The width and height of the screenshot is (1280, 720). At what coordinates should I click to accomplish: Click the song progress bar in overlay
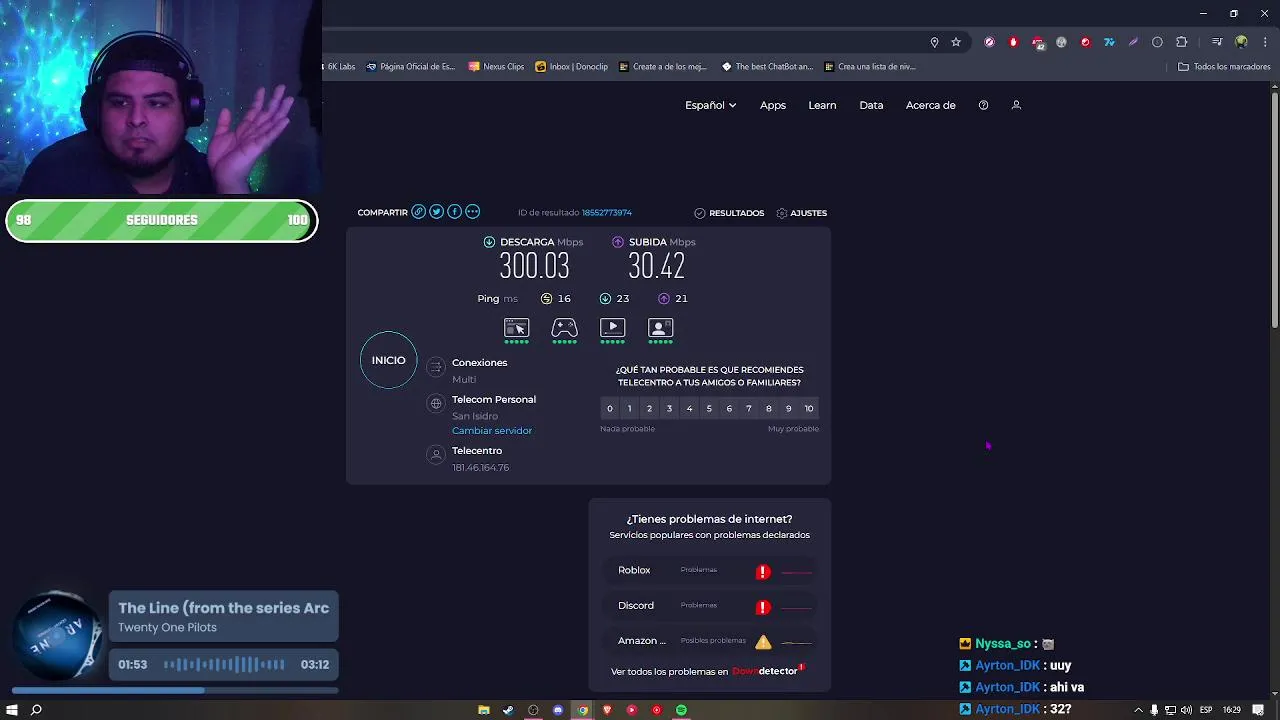tap(175, 690)
